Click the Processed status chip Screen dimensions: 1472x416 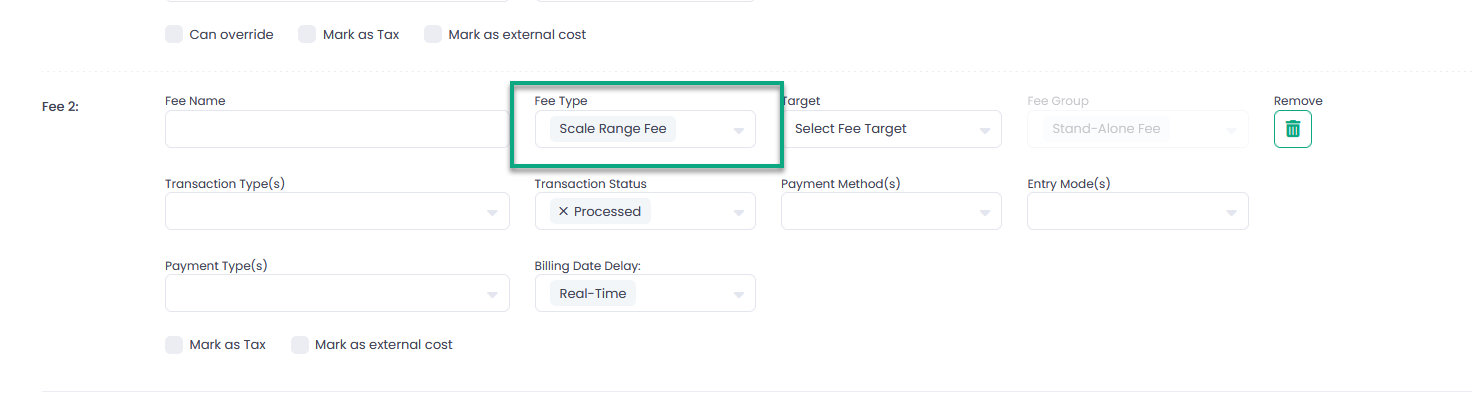click(608, 212)
